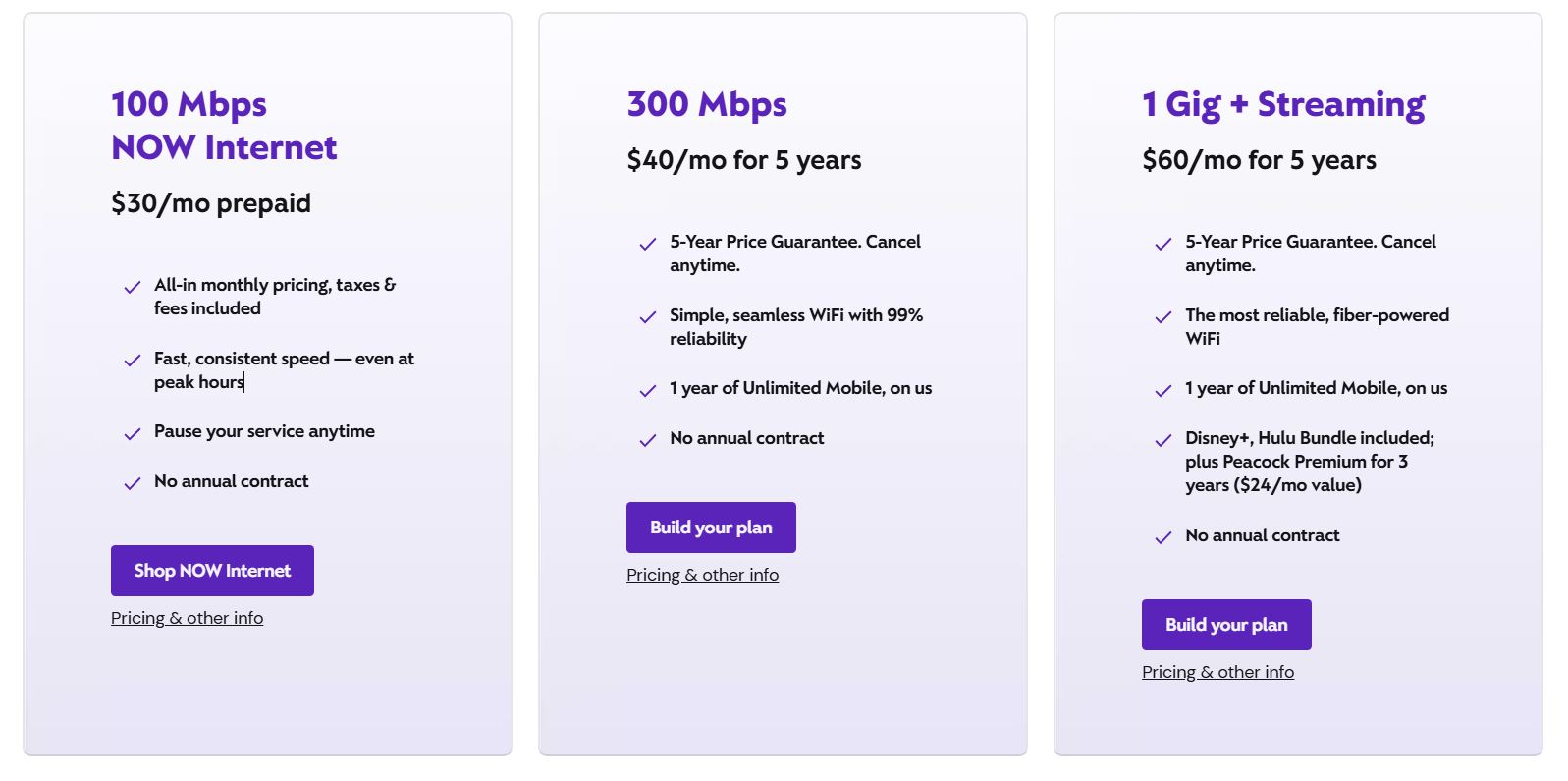This screenshot has height=781, width=1568.
Task: Click the '100 Mbps NOW Internet' heading
Action: 223,126
